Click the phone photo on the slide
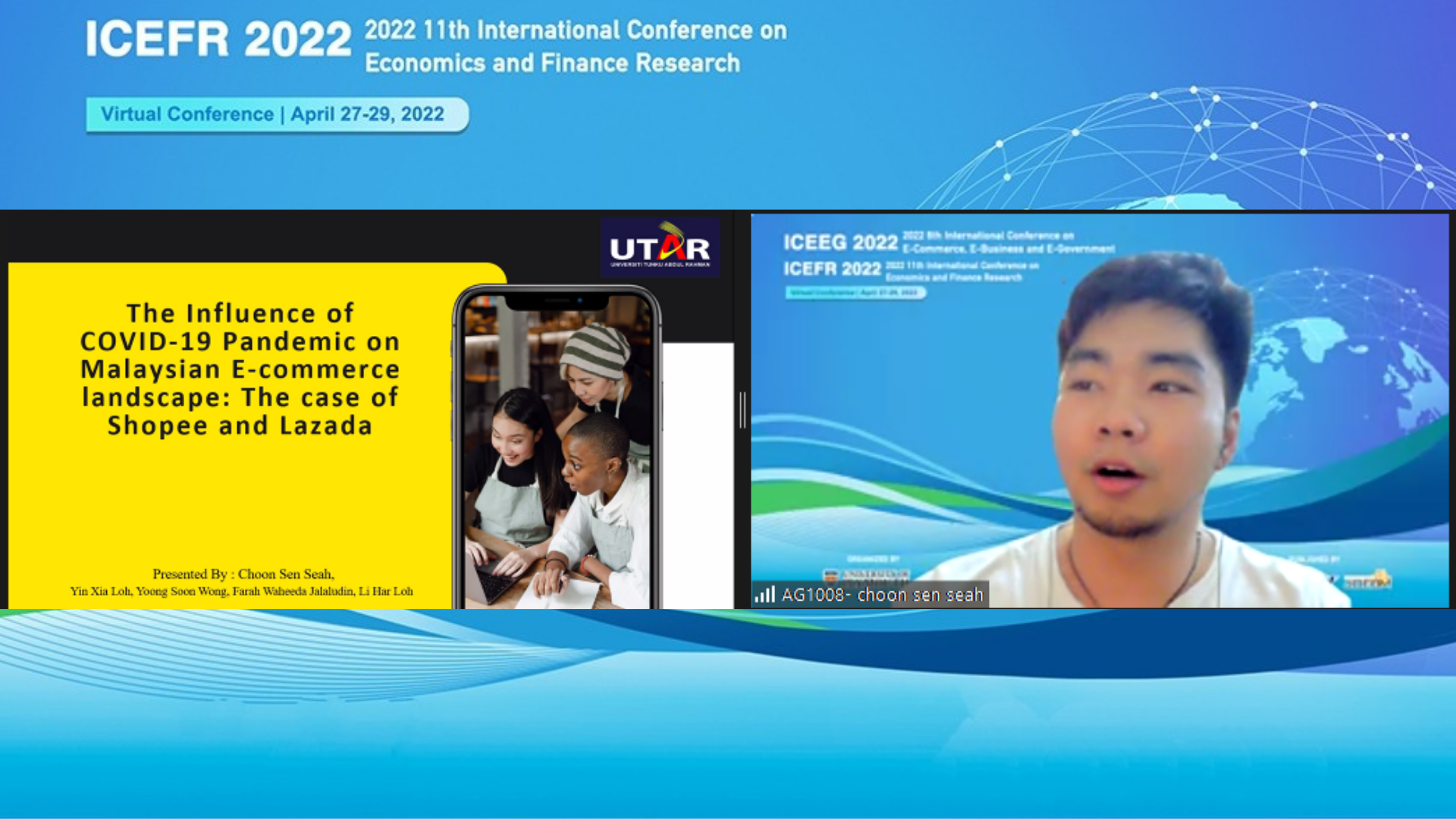1456x819 pixels. (x=557, y=447)
